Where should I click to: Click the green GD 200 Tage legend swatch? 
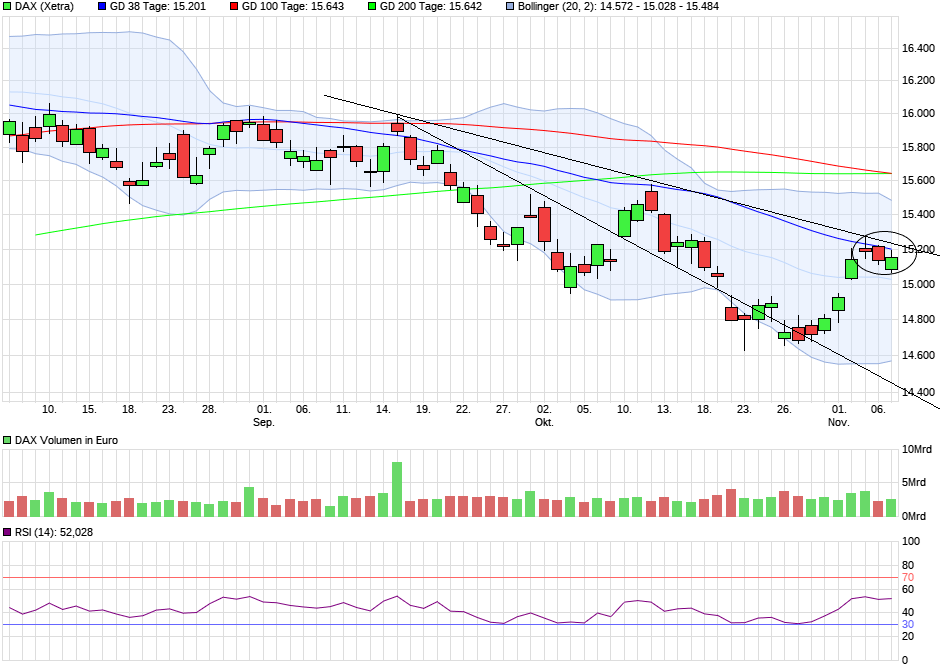[372, 7]
